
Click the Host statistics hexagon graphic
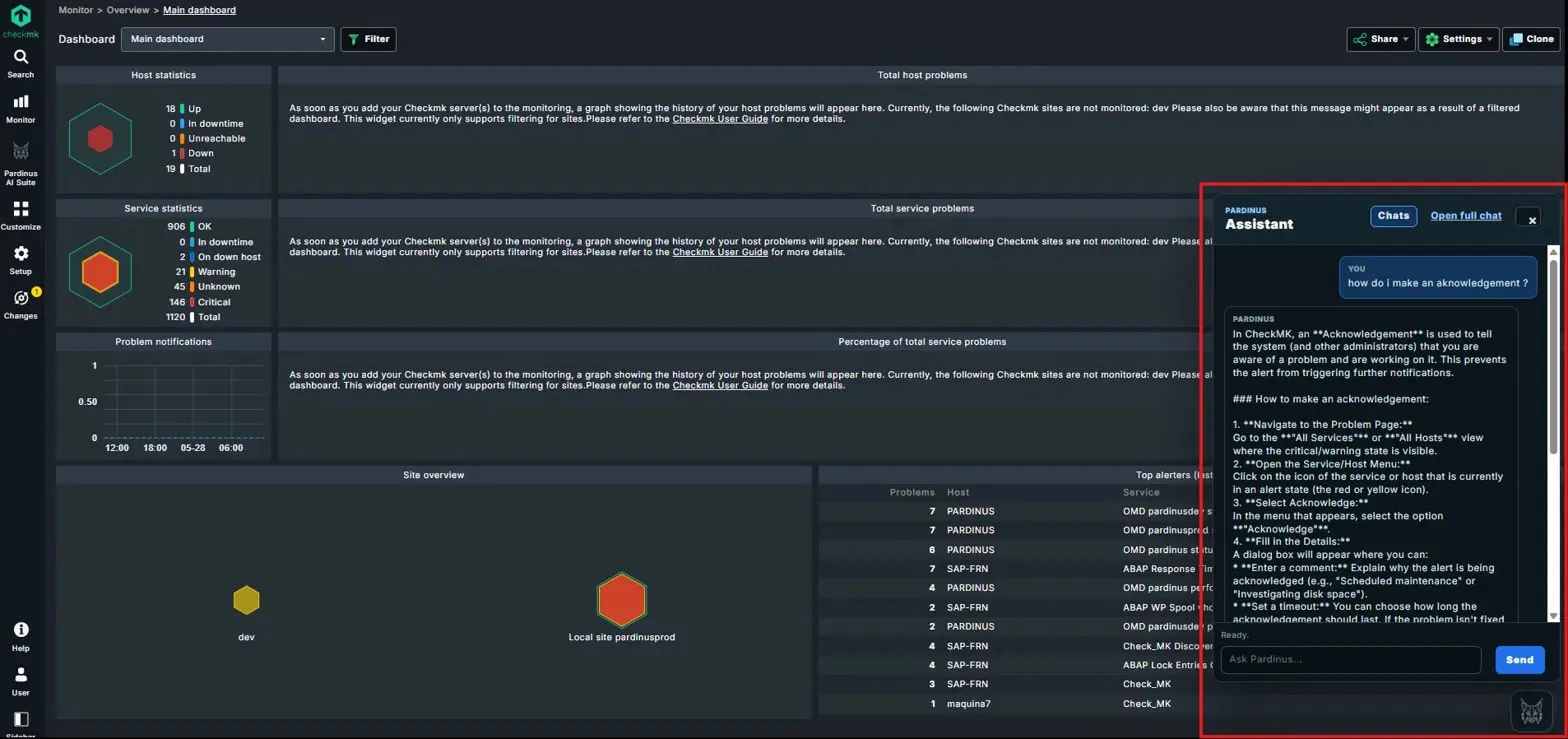pyautogui.click(x=100, y=139)
